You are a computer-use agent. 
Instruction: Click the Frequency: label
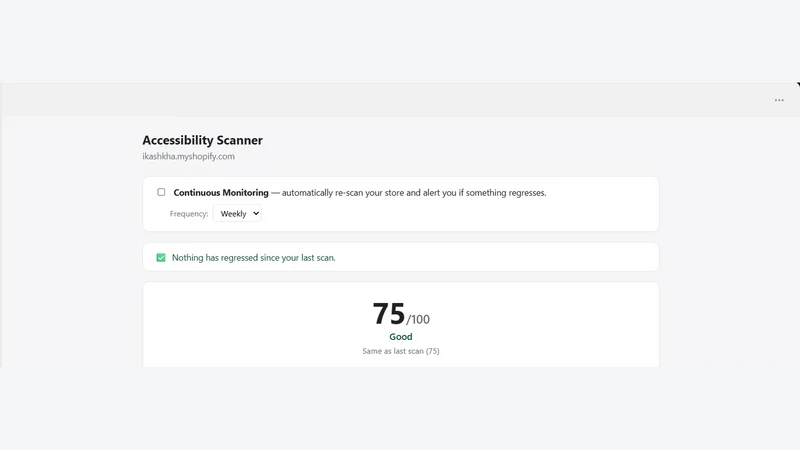click(x=189, y=214)
